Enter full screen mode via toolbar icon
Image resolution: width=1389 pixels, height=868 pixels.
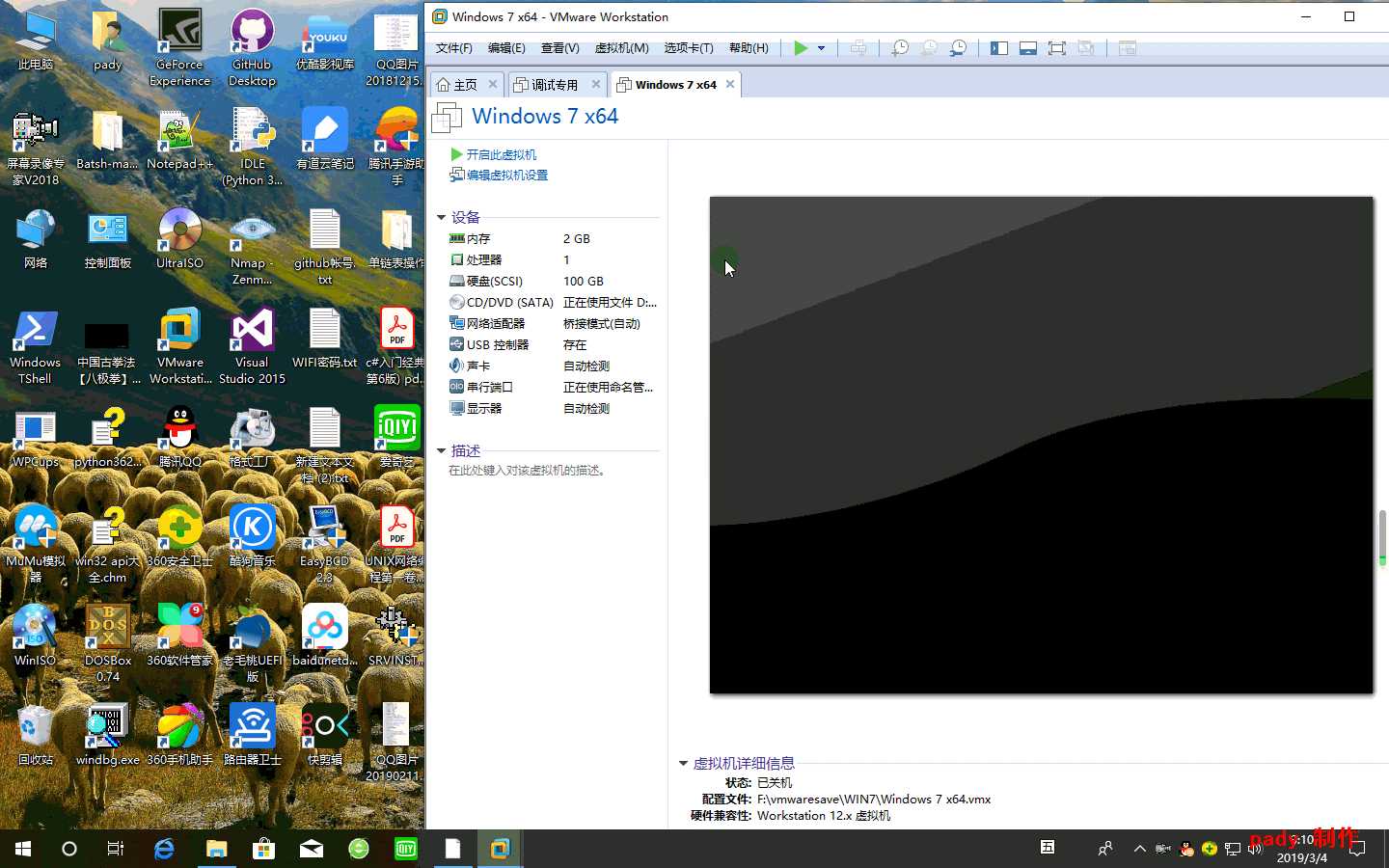[x=1057, y=48]
